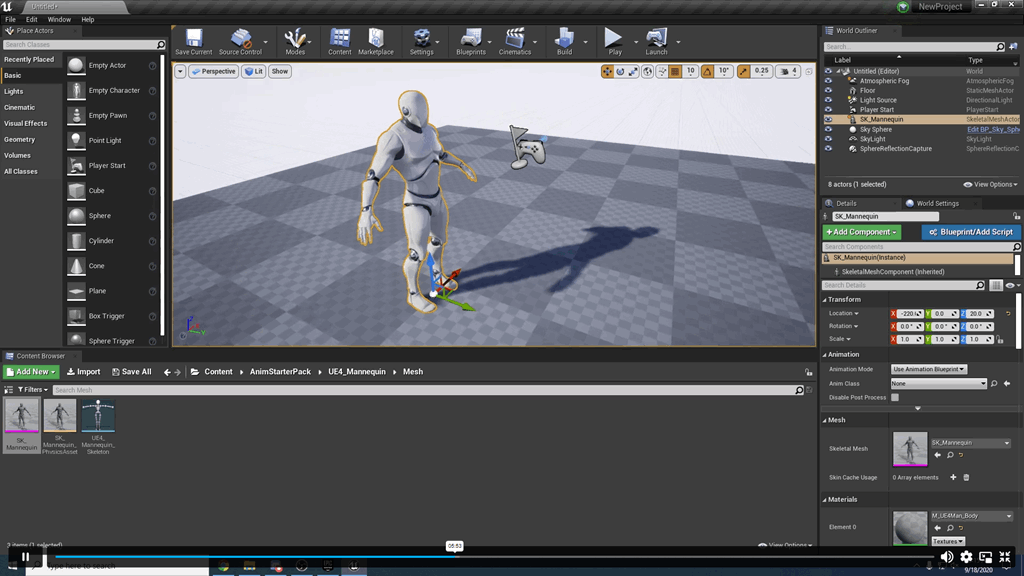1024x576 pixels.
Task: Open the M_UE4Man_Body material dropdown
Action: (x=972, y=516)
